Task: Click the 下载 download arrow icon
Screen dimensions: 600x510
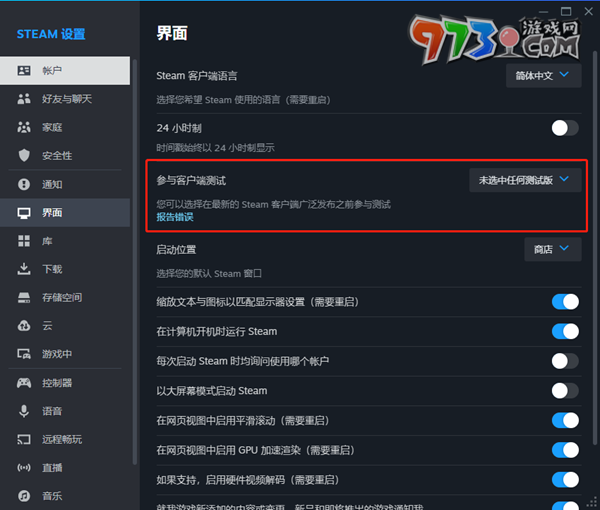Action: tap(24, 269)
